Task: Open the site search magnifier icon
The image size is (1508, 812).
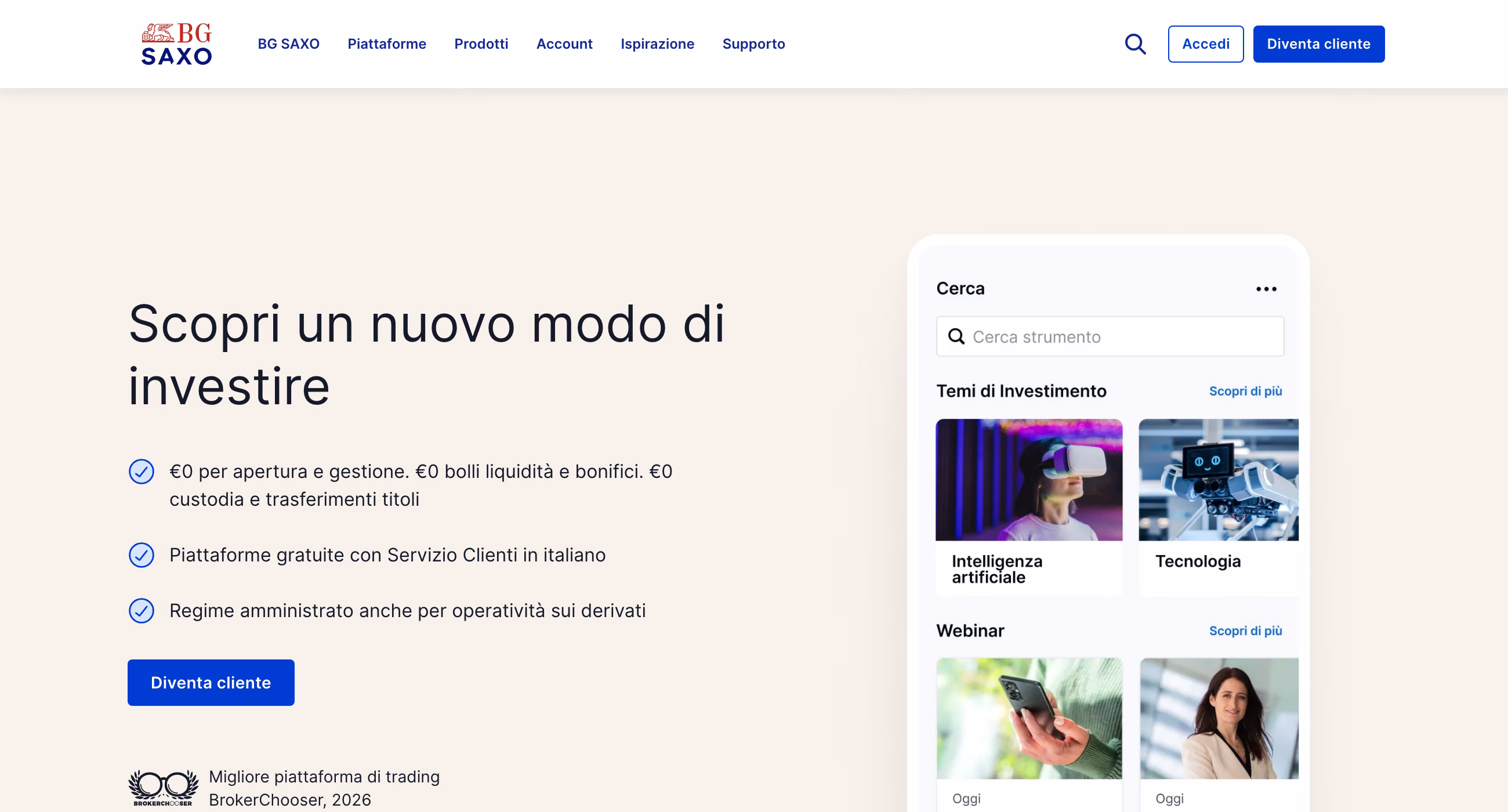Action: [1135, 44]
